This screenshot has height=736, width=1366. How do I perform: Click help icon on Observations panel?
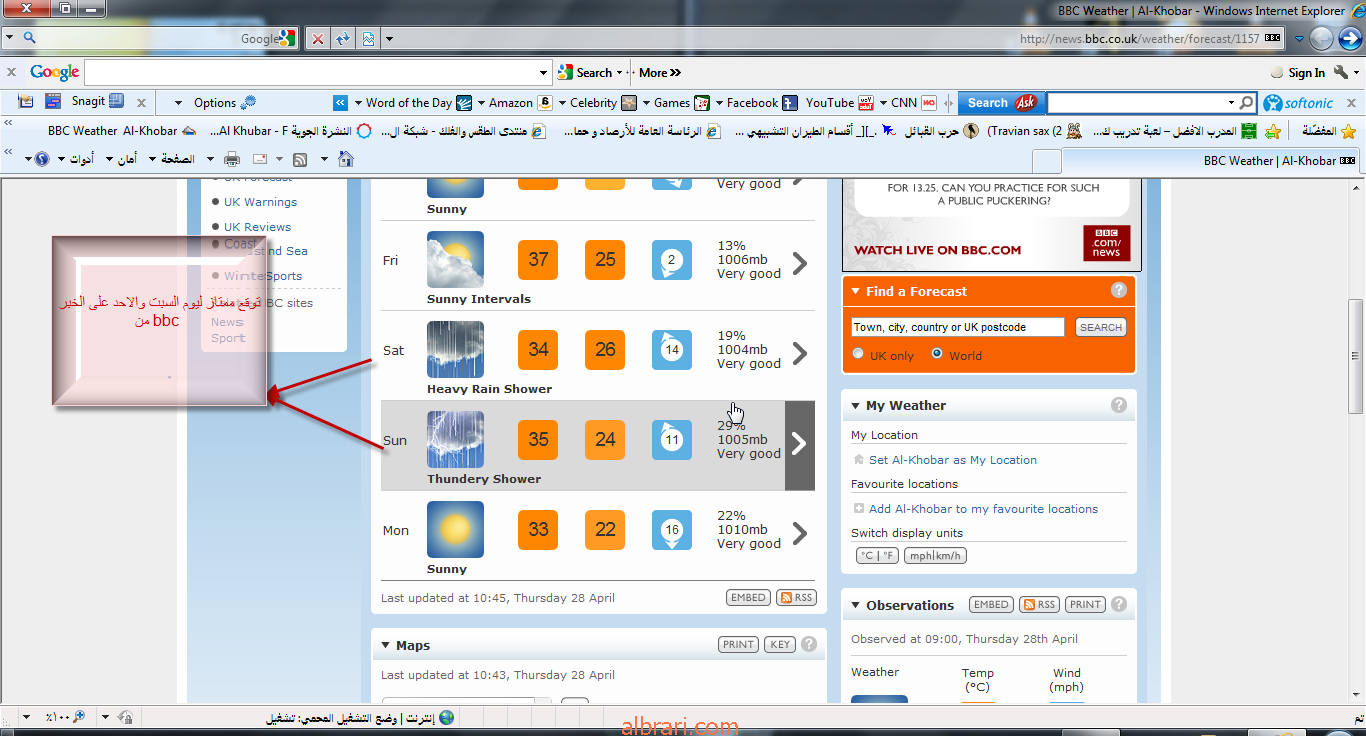click(1119, 604)
